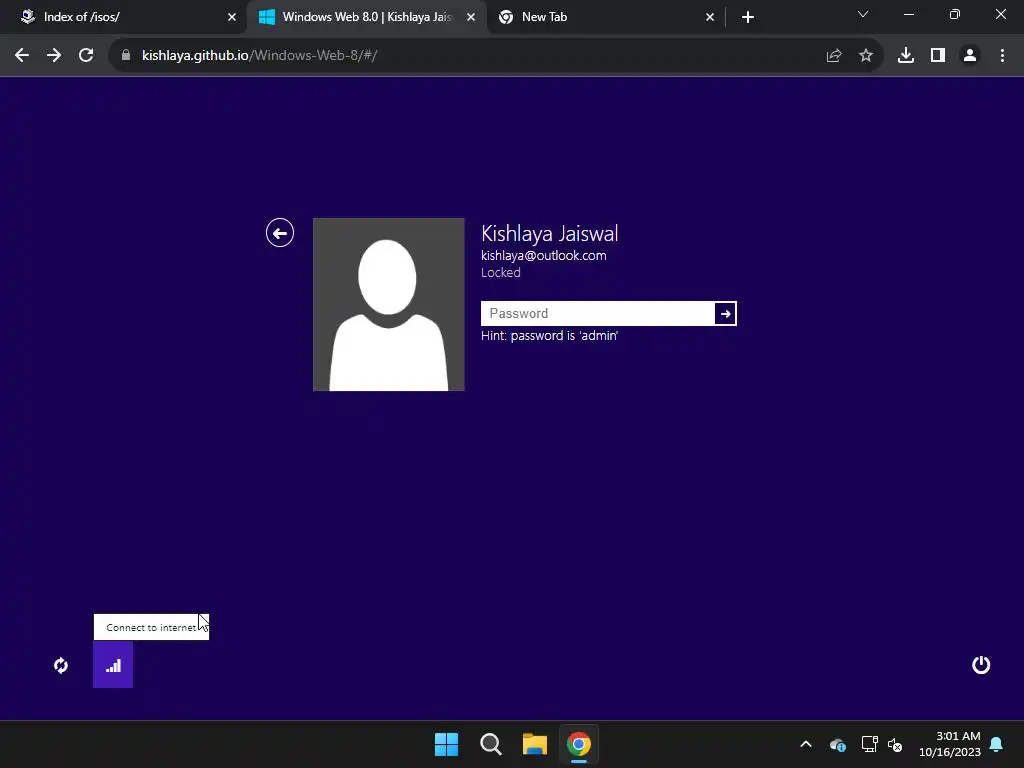Bookmark this page with the star
The height and width of the screenshot is (768, 1024).
pos(865,56)
